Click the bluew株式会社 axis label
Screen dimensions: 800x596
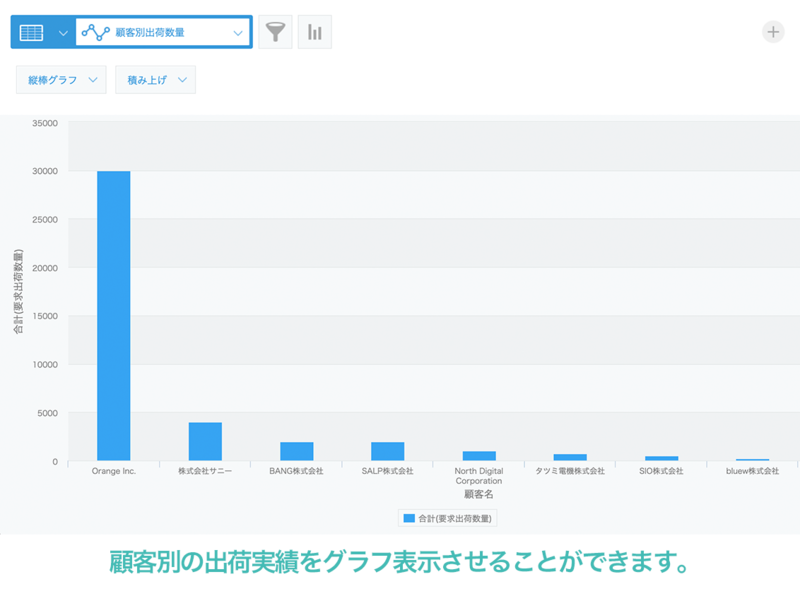[753, 471]
